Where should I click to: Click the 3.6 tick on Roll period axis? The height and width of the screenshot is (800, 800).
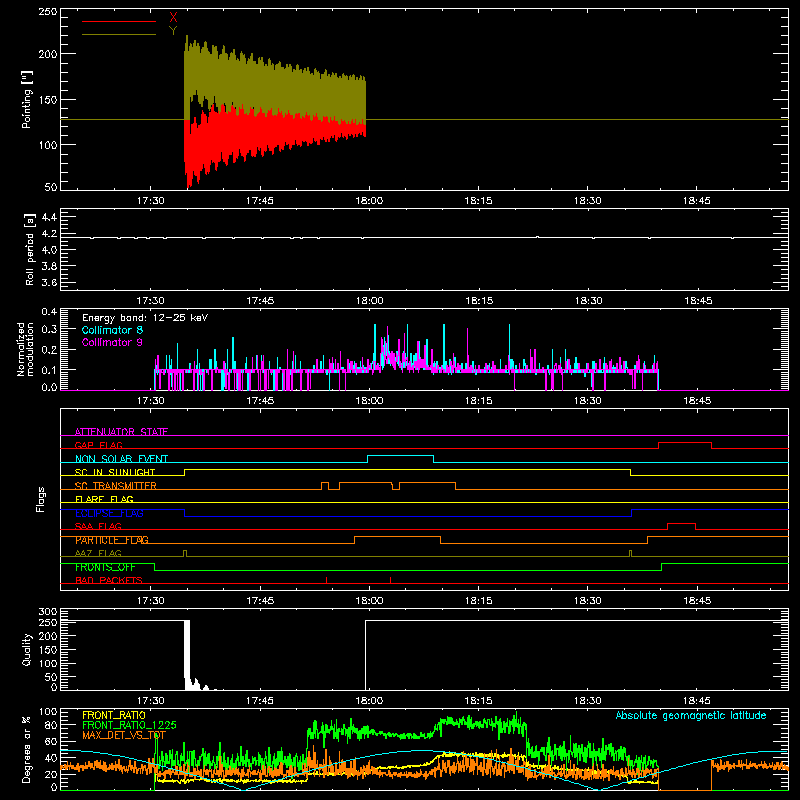49,282
